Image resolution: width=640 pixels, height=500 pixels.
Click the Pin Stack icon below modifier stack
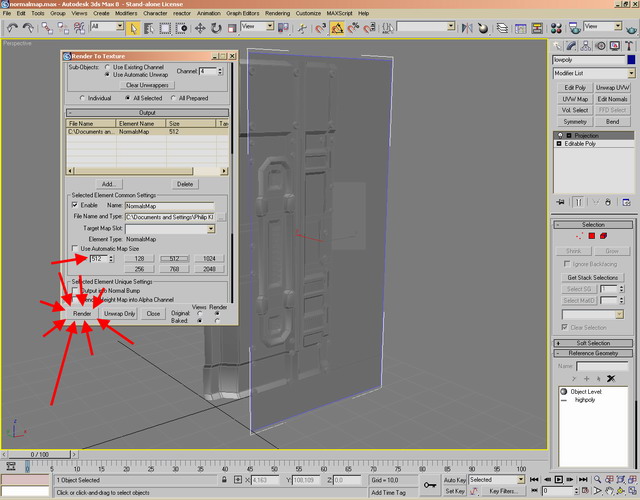click(559, 204)
